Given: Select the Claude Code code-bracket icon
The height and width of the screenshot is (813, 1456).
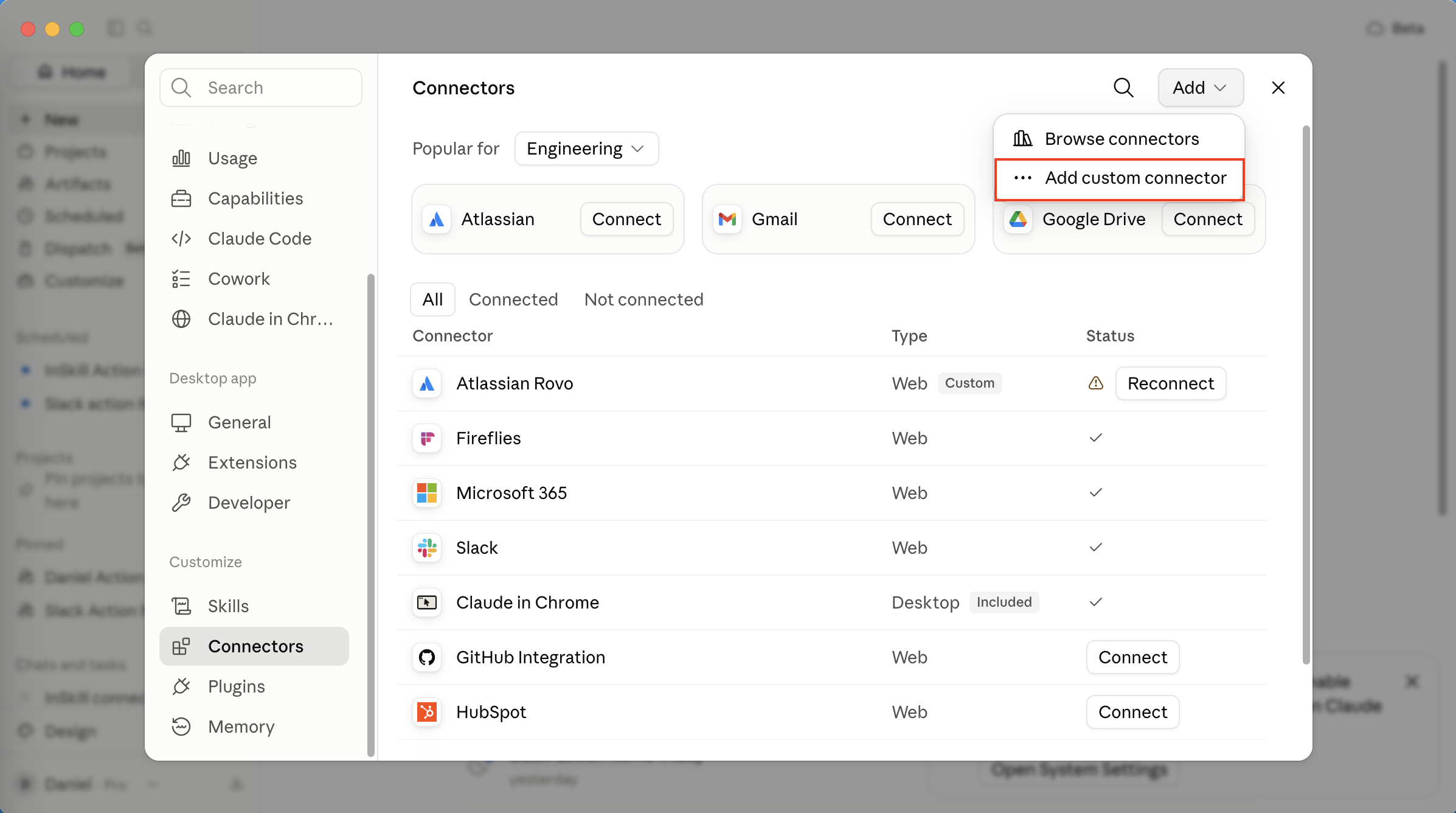Looking at the screenshot, I should click(x=181, y=239).
